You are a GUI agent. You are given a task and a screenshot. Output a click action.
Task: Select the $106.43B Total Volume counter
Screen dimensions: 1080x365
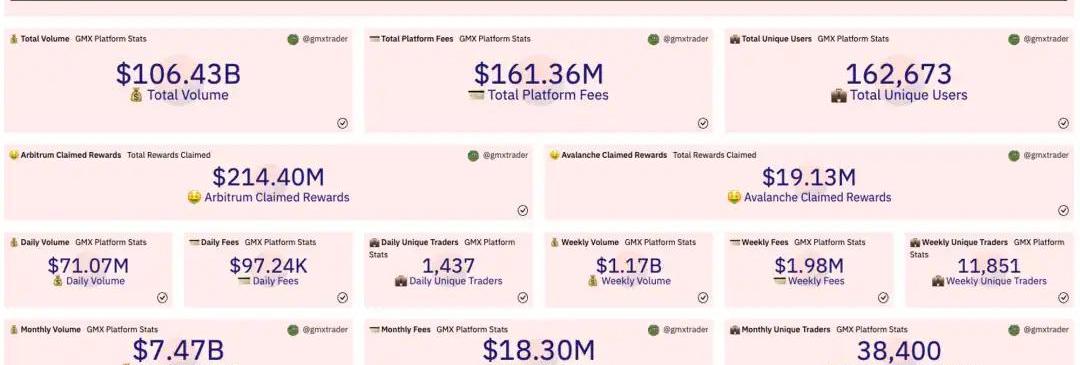pos(178,74)
